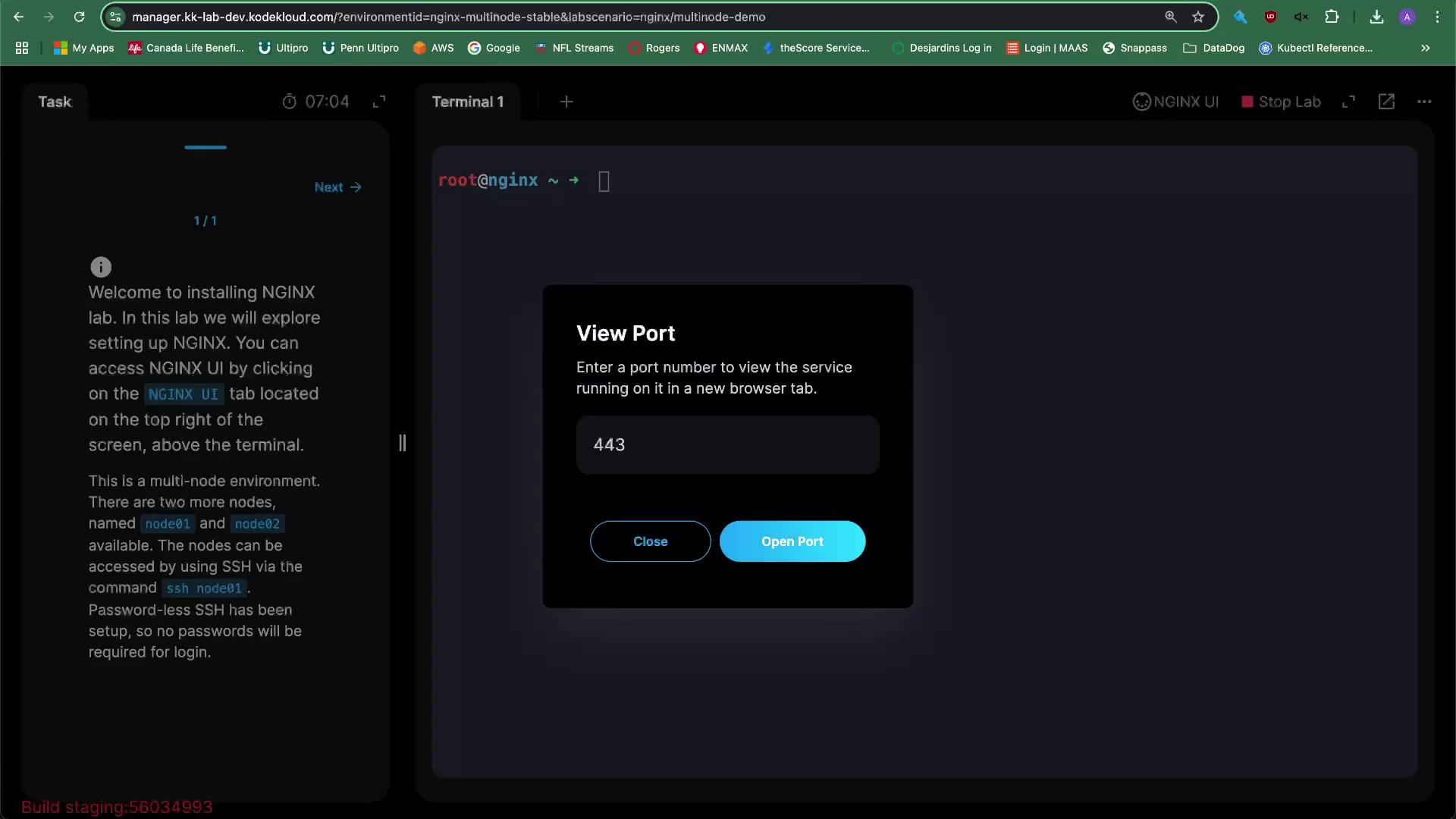Open the three-dots more options menu
1456x819 pixels.
1424,102
